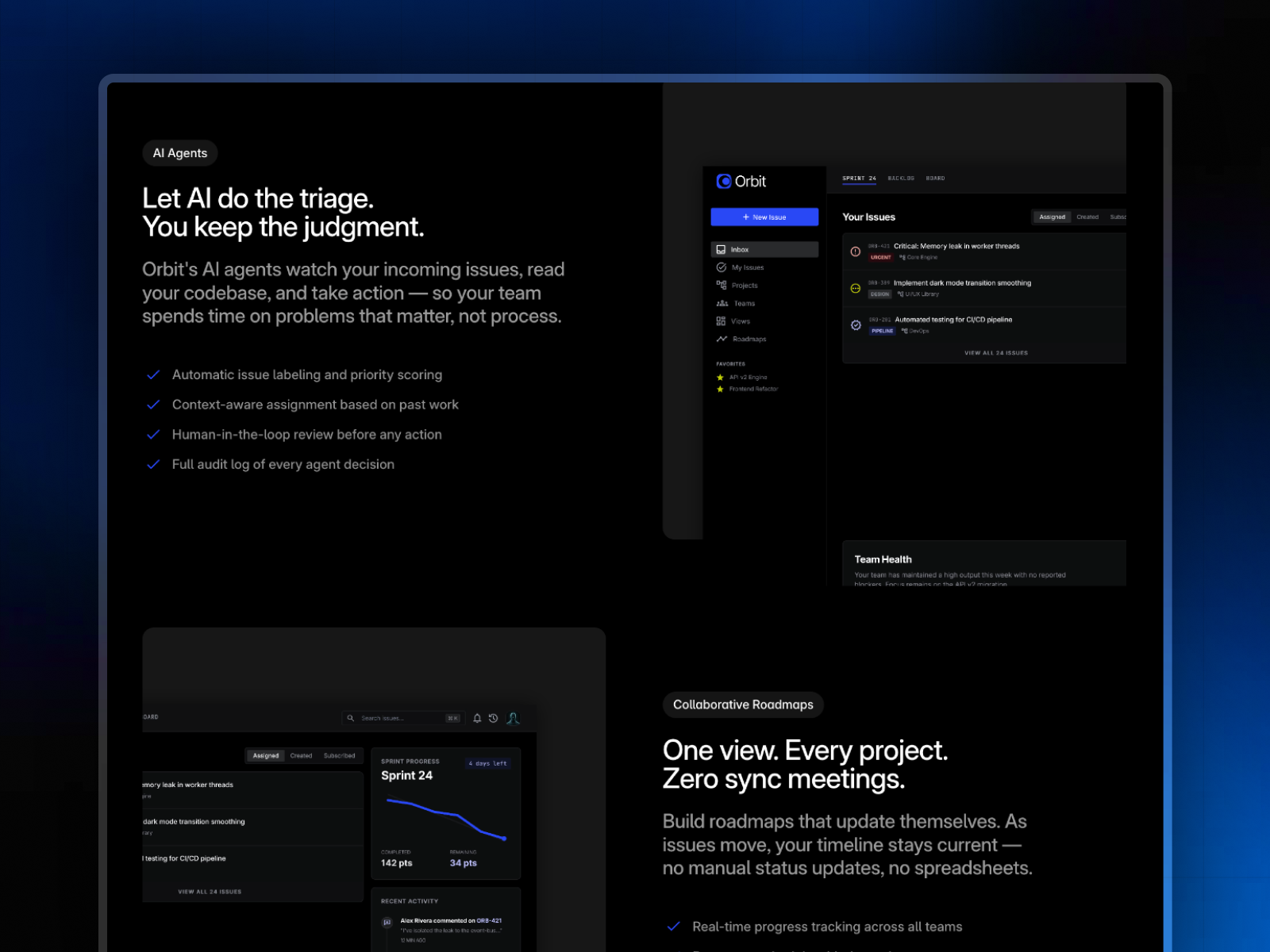1270x952 pixels.
Task: Click the Projects icon in the sidebar
Action: click(x=722, y=285)
